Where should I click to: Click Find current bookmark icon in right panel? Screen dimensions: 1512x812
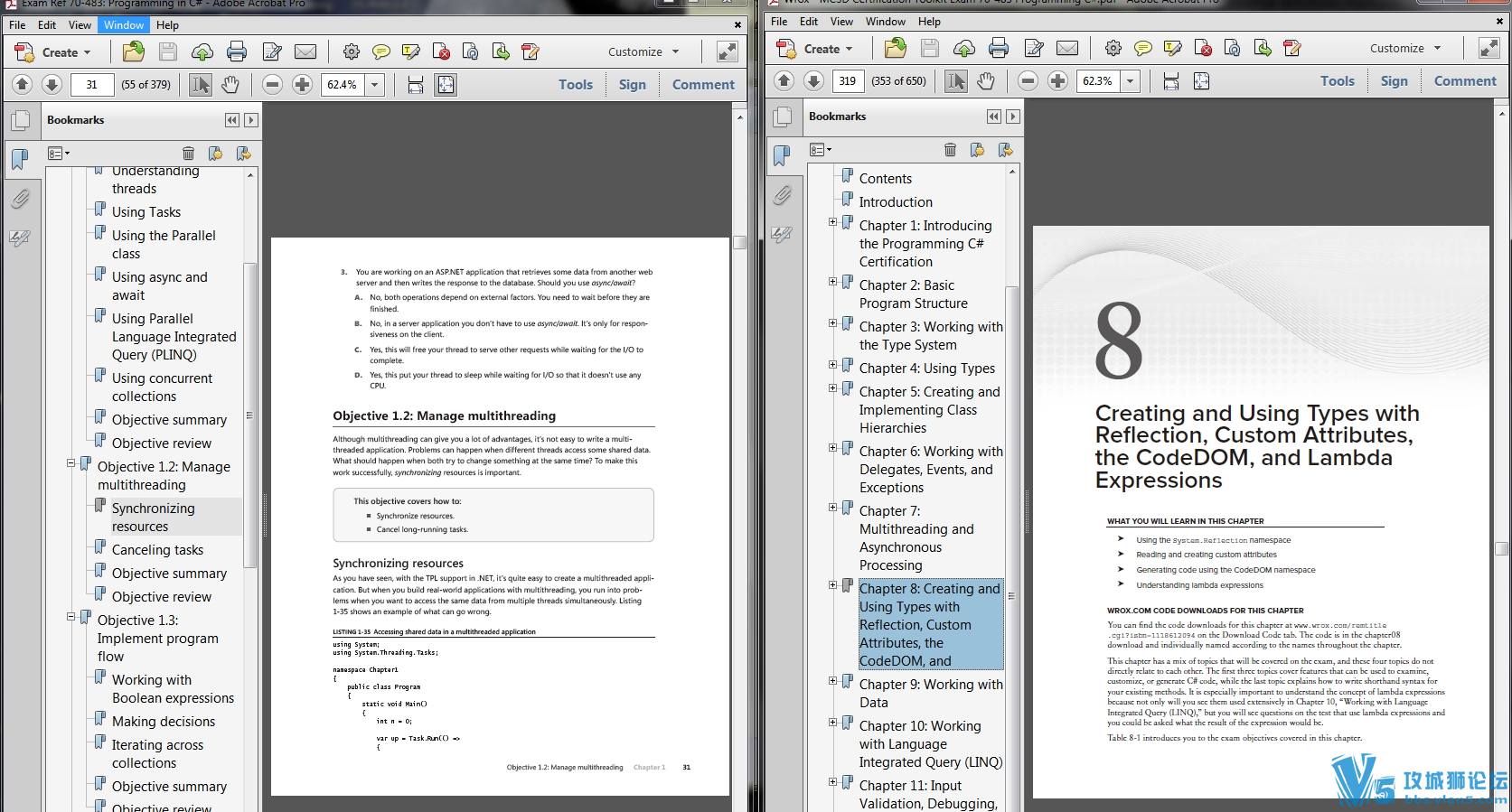click(x=1004, y=150)
